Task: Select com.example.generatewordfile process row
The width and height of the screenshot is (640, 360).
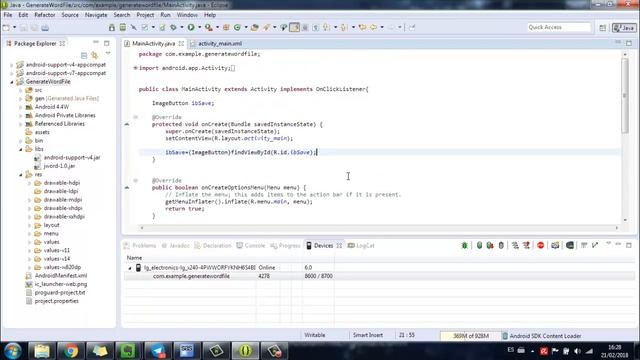Action: pyautogui.click(x=379, y=276)
